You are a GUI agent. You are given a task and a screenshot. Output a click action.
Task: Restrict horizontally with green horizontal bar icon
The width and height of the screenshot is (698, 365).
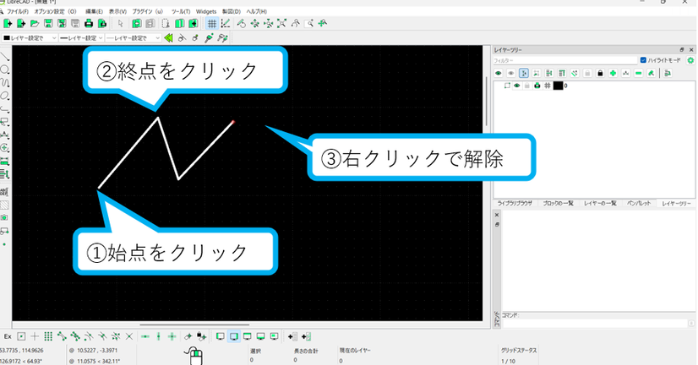[145, 337]
